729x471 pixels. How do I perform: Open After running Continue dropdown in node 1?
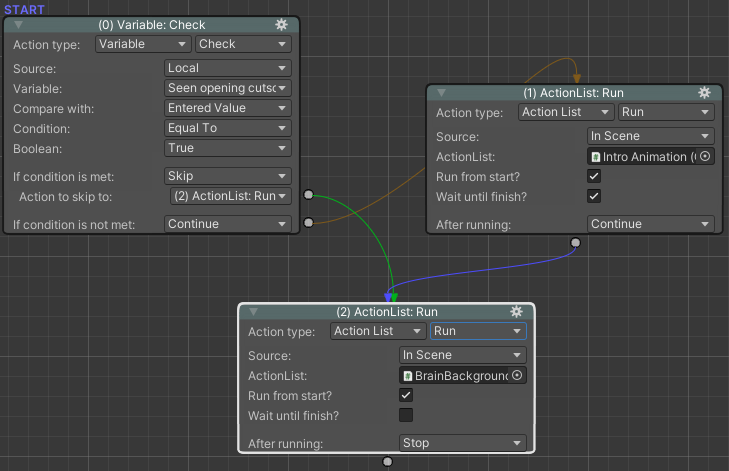coord(651,224)
